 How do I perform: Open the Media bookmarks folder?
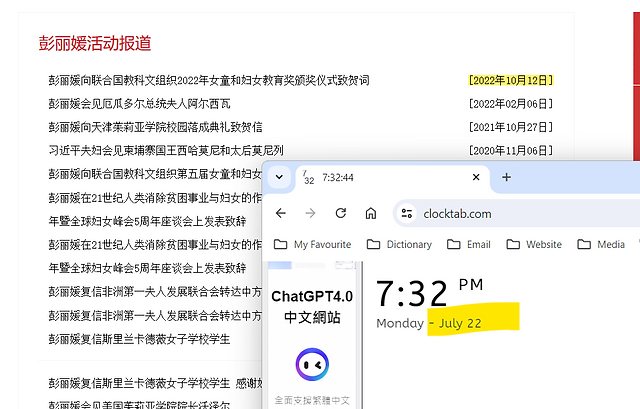coord(601,245)
